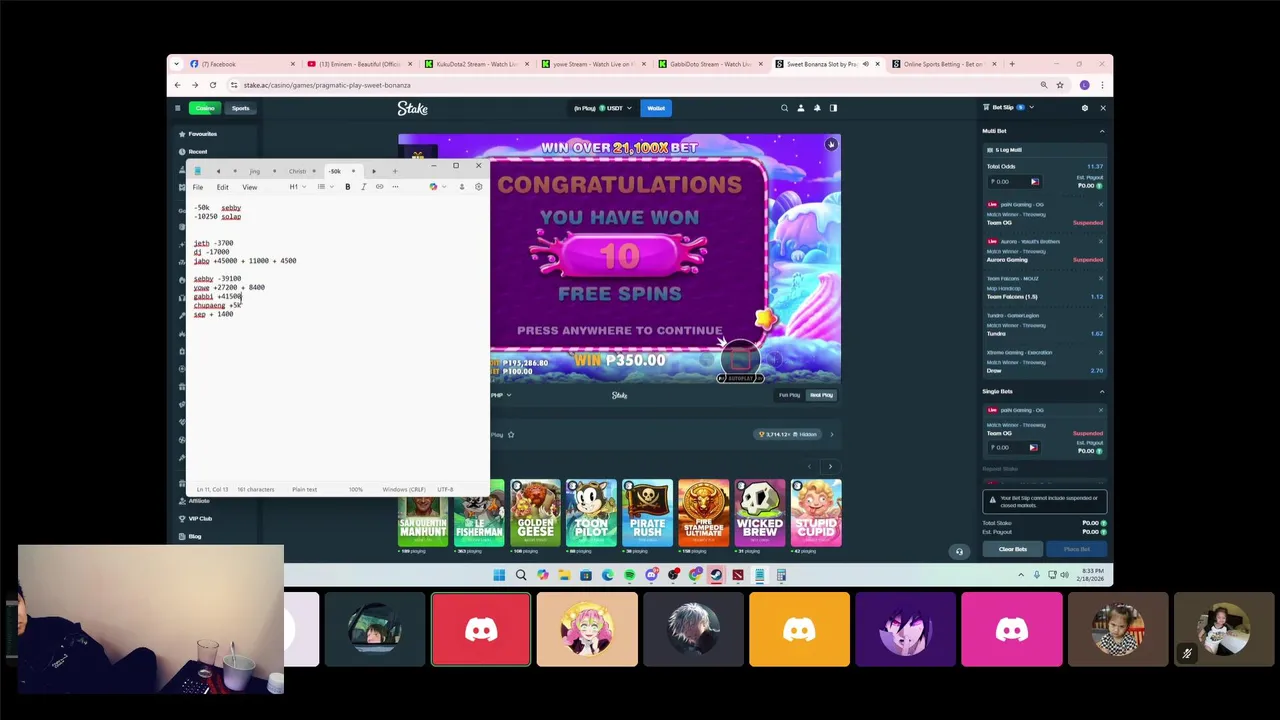
Task: Expand big wins chevron beside Hidden
Action: pos(831,434)
